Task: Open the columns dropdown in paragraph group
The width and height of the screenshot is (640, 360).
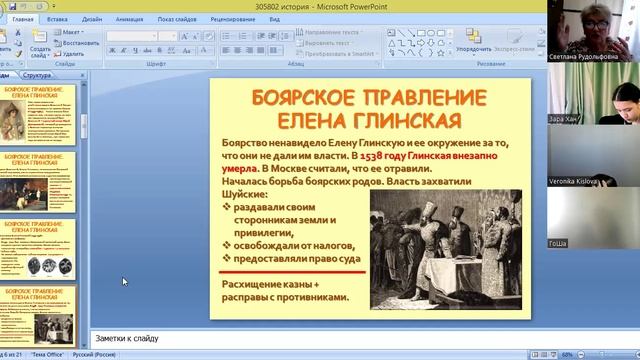Action: pos(276,50)
